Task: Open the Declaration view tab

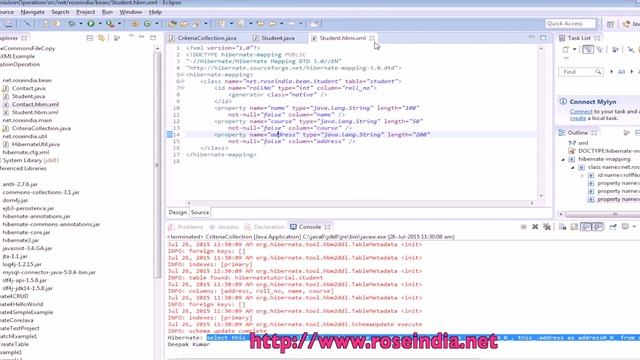Action: [264, 227]
